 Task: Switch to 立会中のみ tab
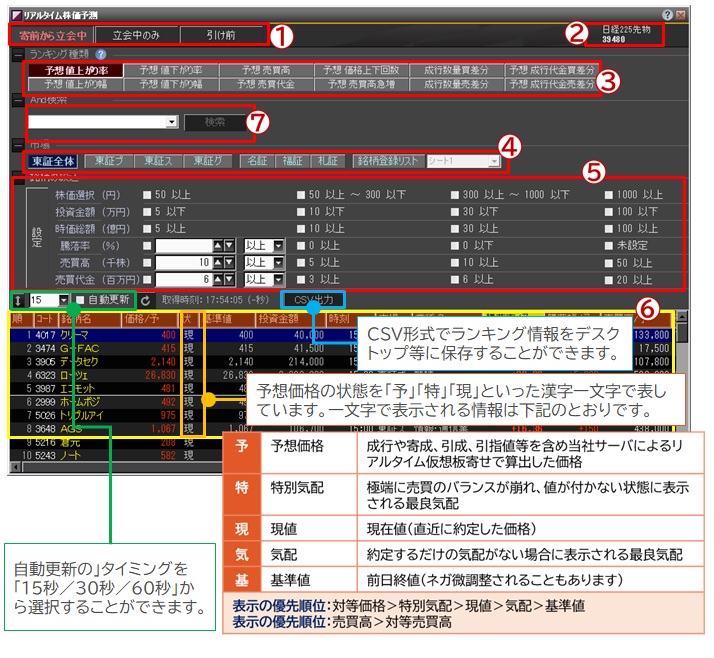click(138, 35)
